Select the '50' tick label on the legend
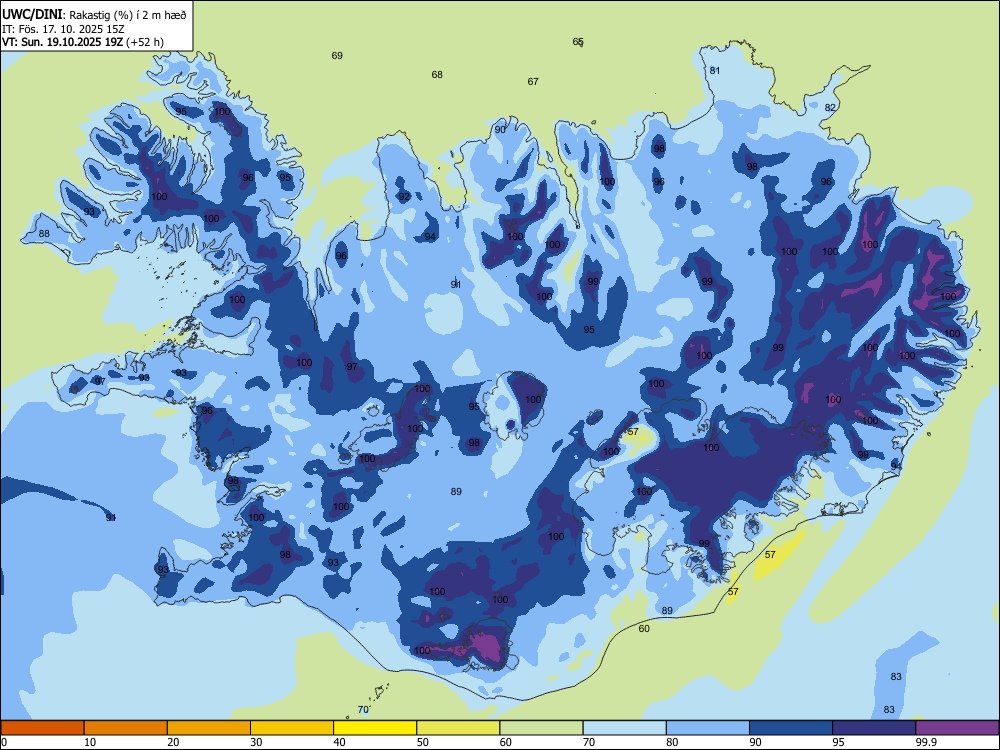Image resolution: width=1000 pixels, height=750 pixels. click(x=422, y=742)
